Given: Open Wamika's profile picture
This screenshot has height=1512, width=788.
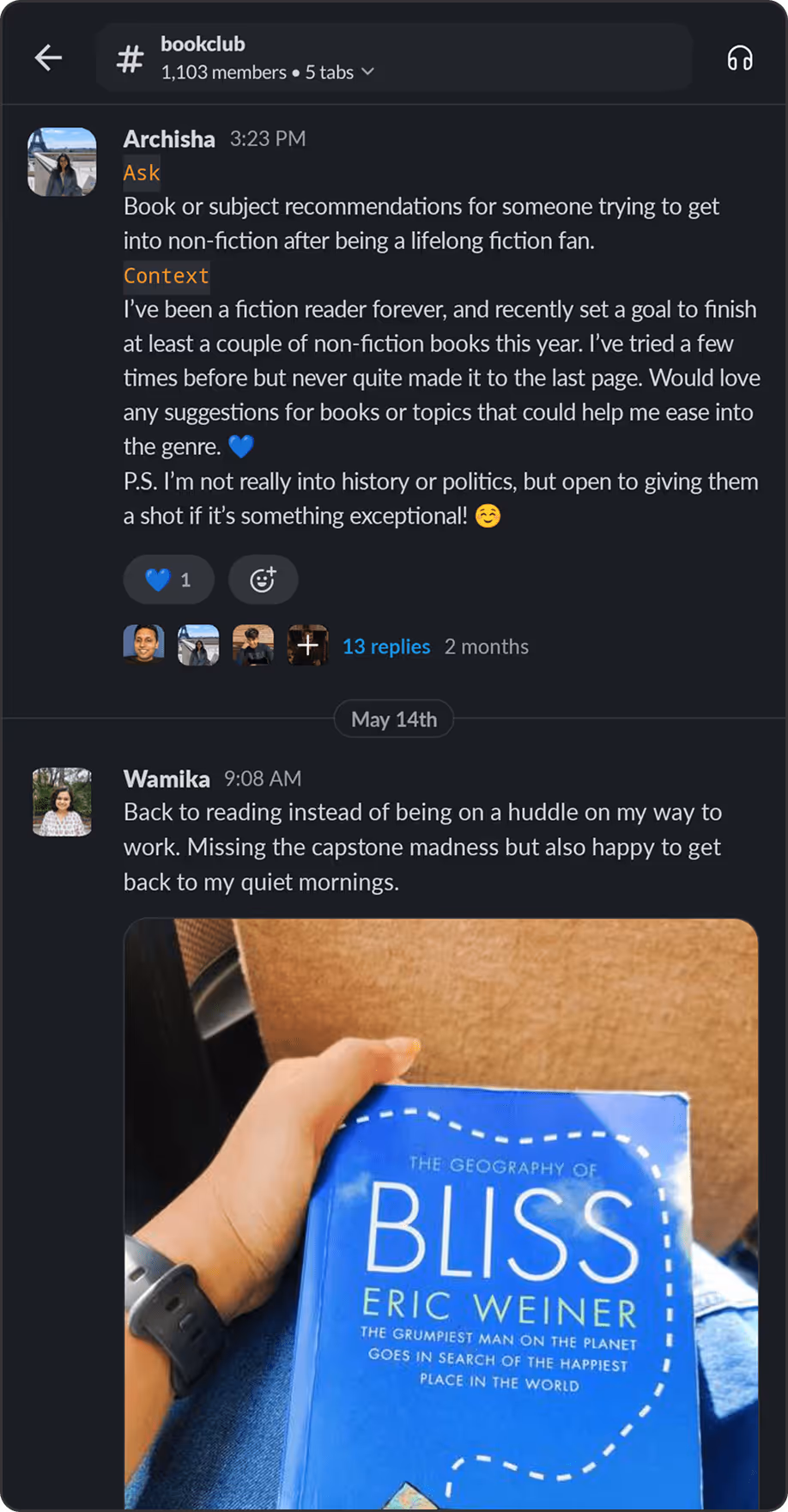Looking at the screenshot, I should click(x=62, y=802).
